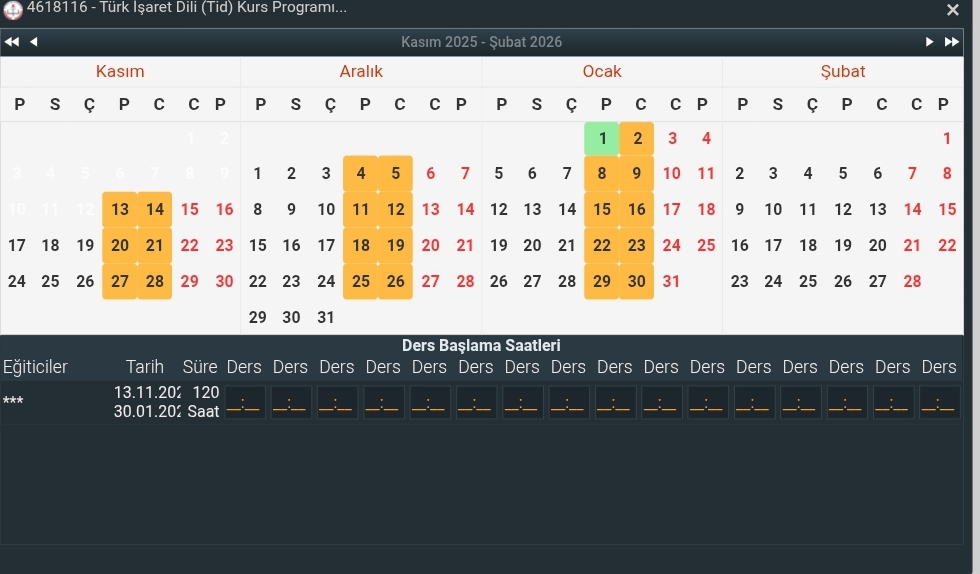980x574 pixels.
Task: Pick February 16 in Şubat
Action: tap(739, 245)
